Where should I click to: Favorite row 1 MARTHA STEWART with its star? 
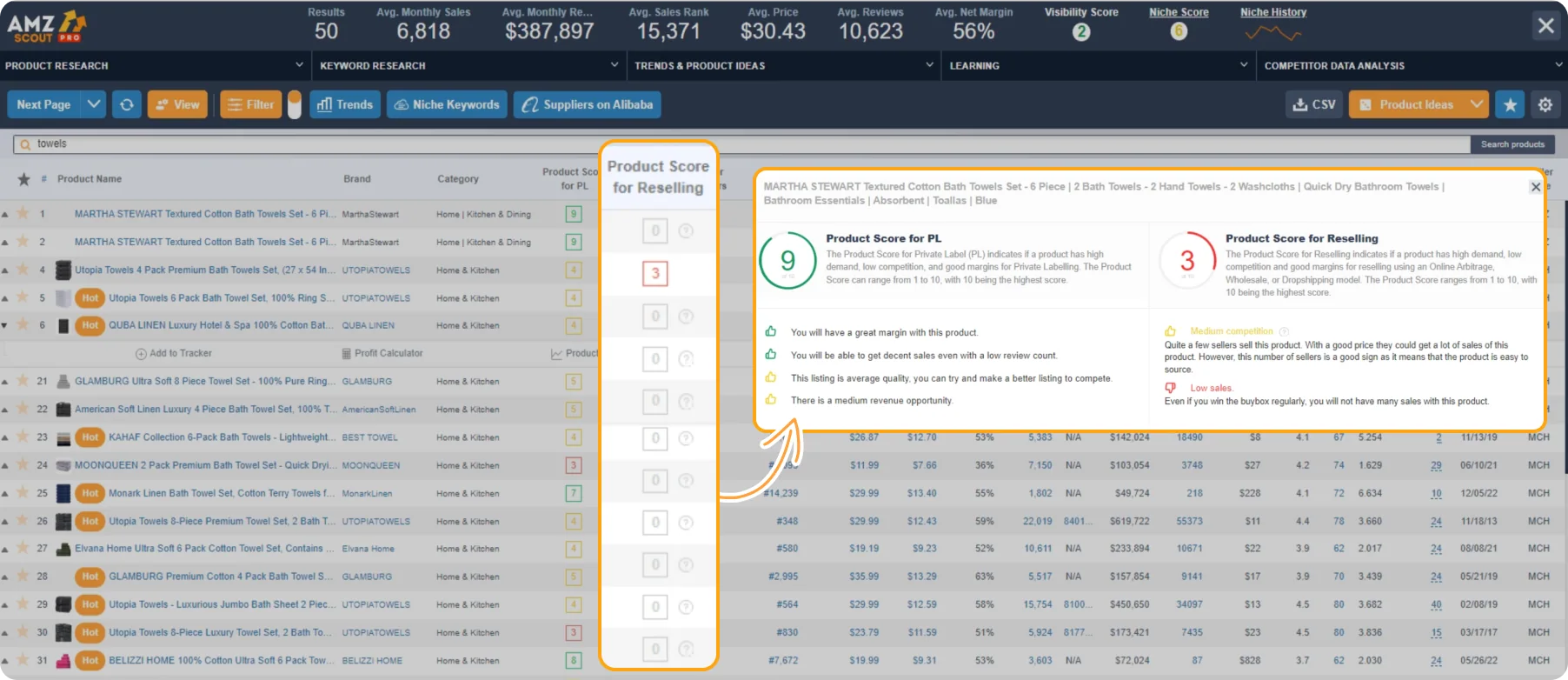23,214
